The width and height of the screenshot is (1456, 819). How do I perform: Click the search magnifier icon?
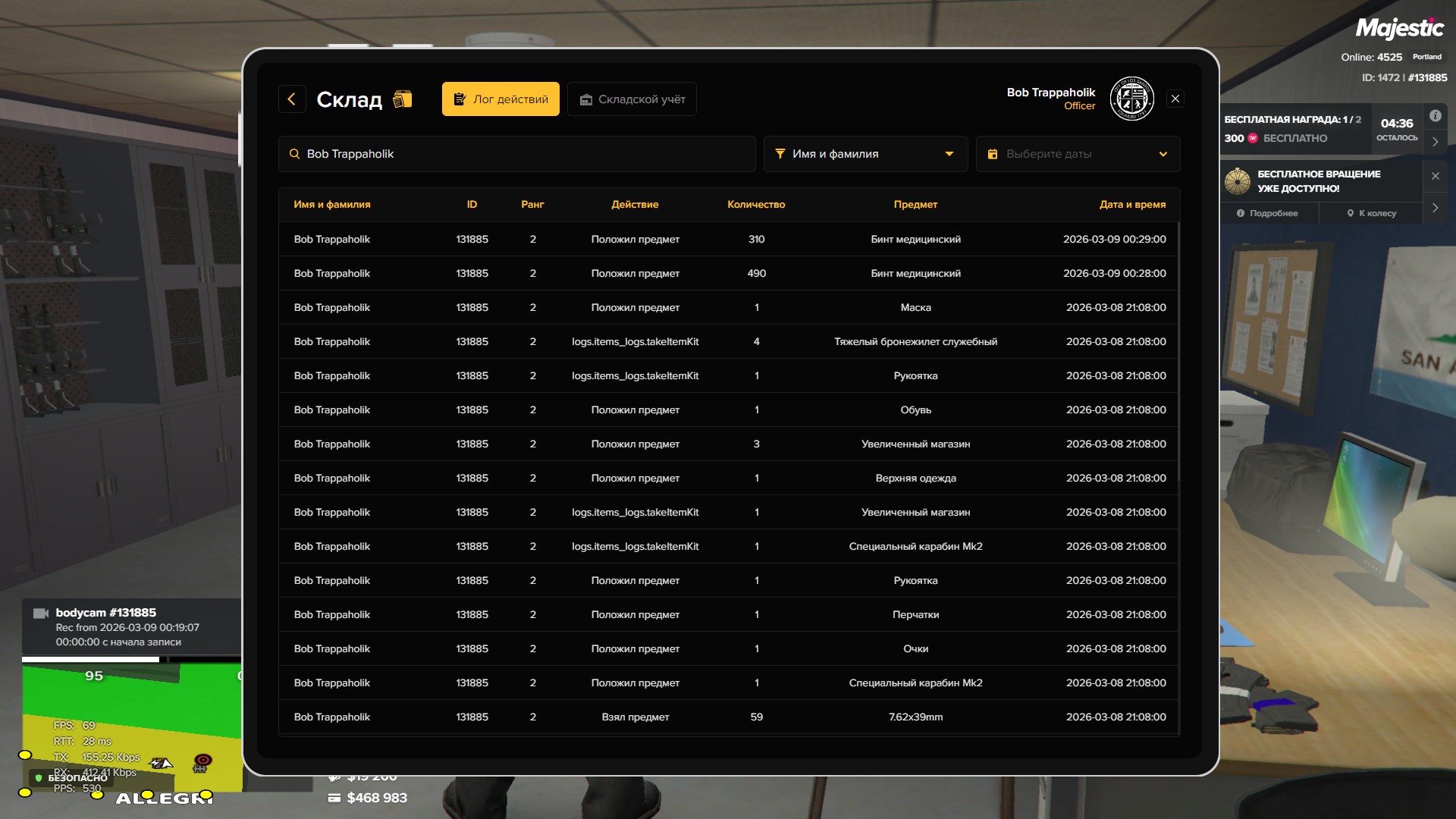(x=294, y=154)
